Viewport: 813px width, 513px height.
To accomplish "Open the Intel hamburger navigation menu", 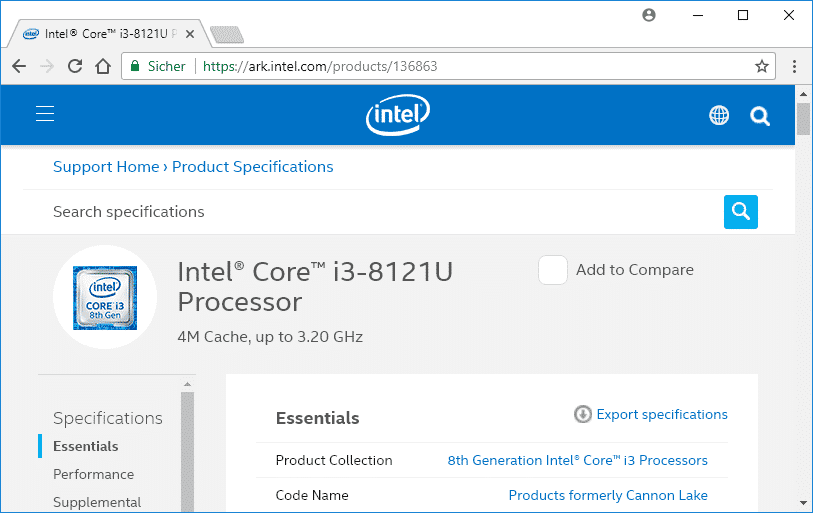I will click(x=45, y=113).
